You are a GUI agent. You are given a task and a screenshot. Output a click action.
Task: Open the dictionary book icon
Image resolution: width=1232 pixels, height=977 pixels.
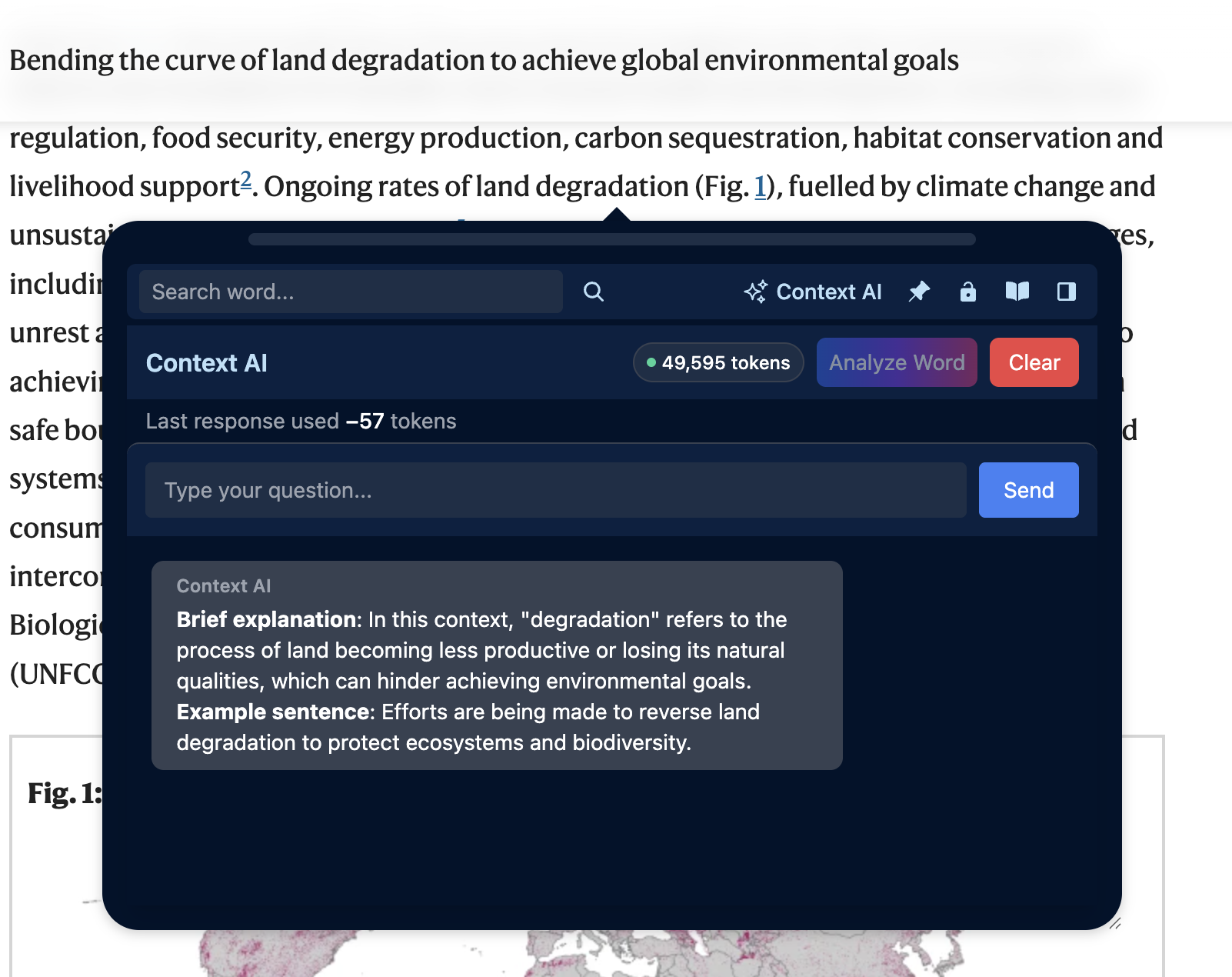(x=1017, y=292)
